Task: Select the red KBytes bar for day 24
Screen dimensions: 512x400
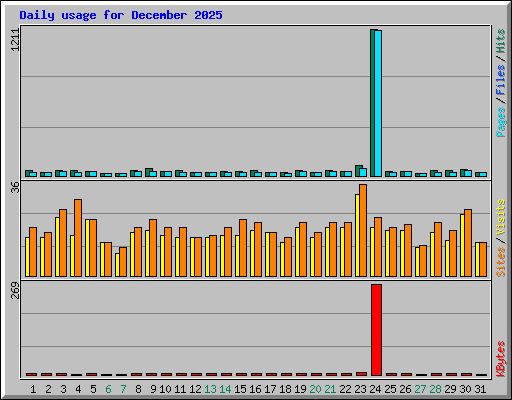Action: tap(376, 330)
